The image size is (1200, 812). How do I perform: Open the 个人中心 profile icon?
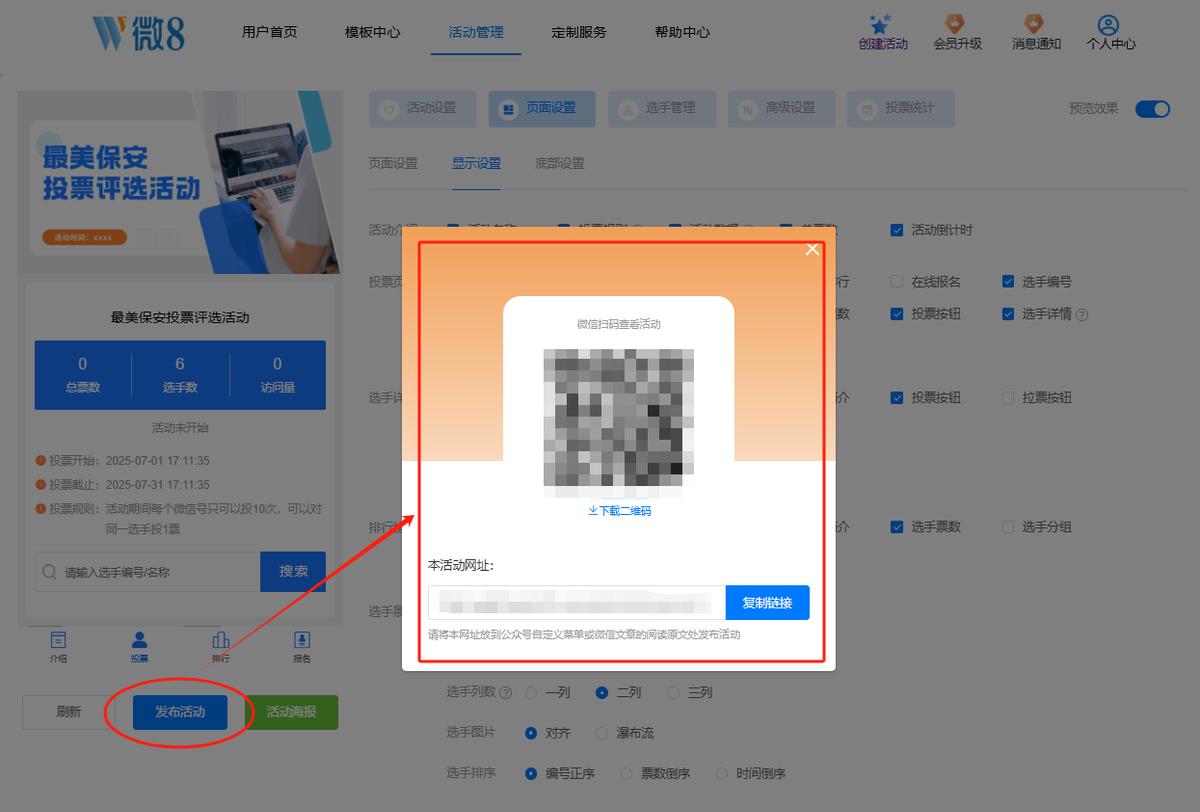[x=1111, y=32]
